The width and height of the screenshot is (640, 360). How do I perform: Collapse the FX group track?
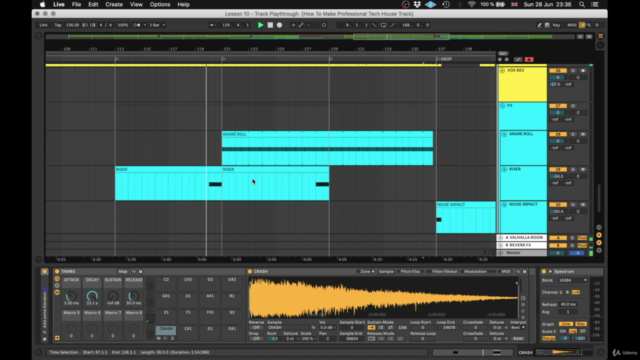pyautogui.click(x=502, y=106)
